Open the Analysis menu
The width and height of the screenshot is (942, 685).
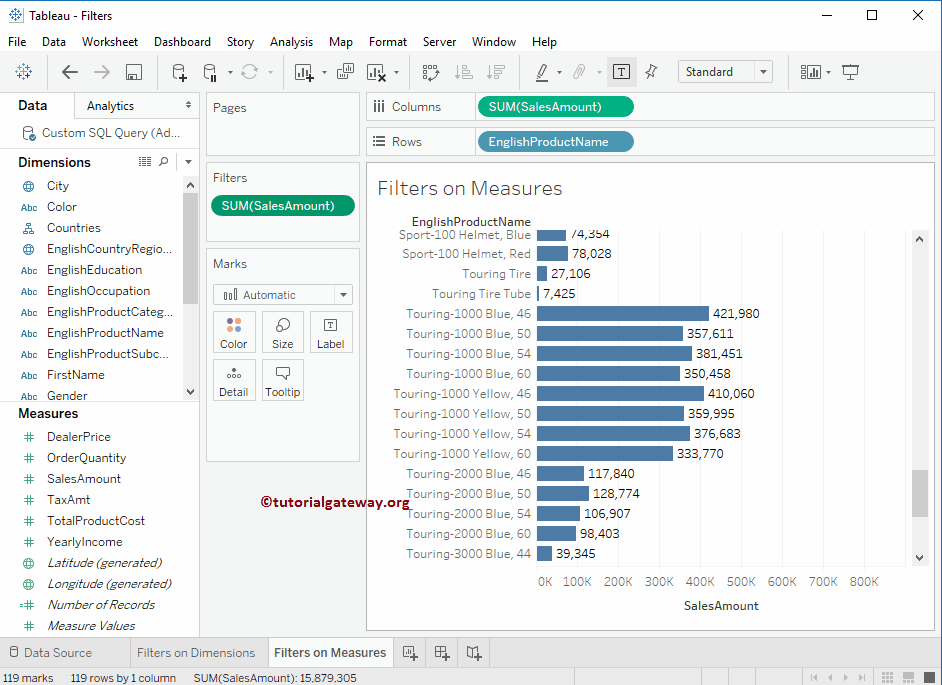click(291, 42)
